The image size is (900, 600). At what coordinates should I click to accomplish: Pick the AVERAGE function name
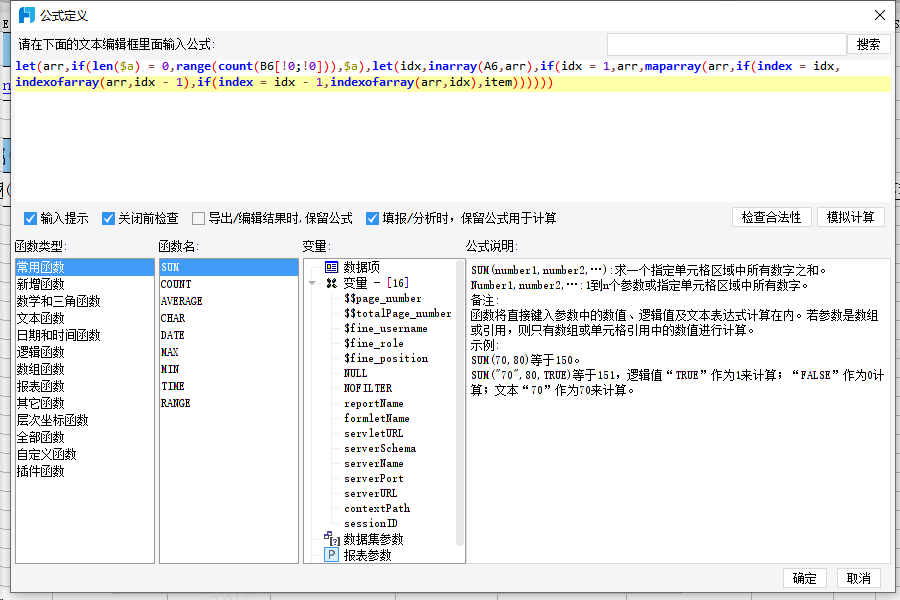[181, 301]
